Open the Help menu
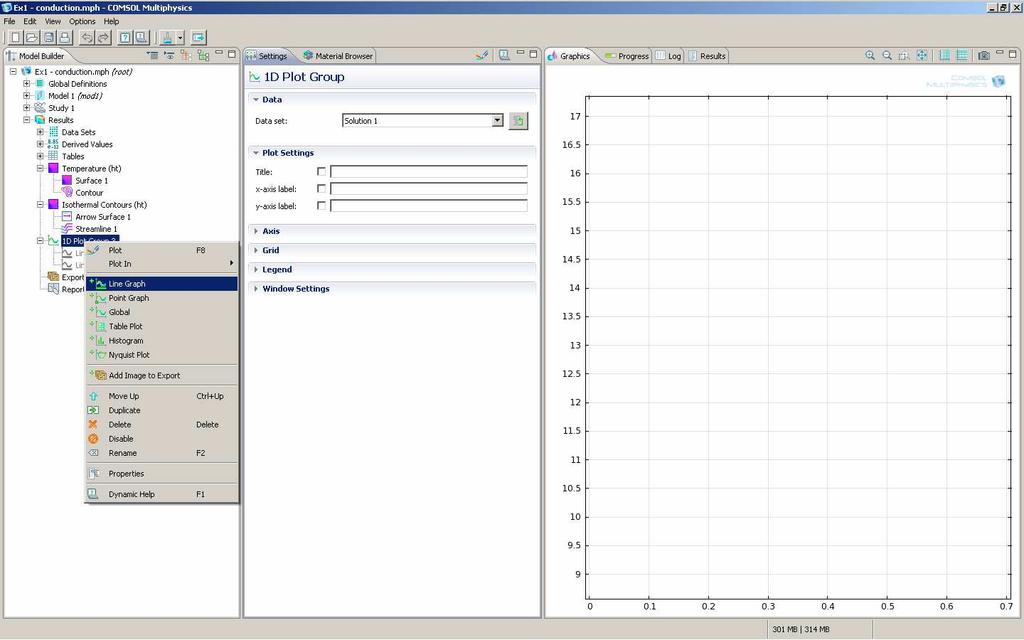 tap(111, 21)
